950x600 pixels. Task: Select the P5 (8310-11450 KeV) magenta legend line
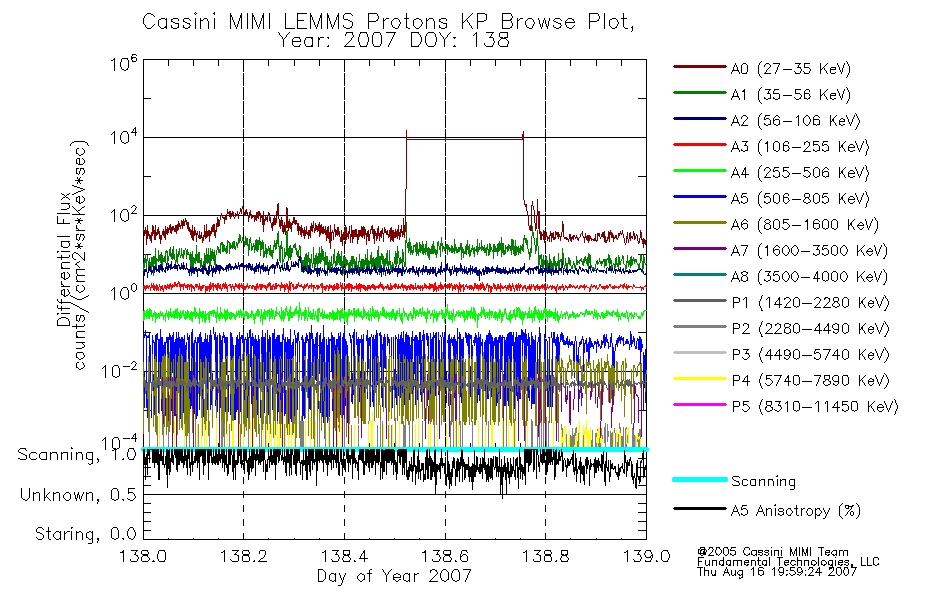pos(700,405)
